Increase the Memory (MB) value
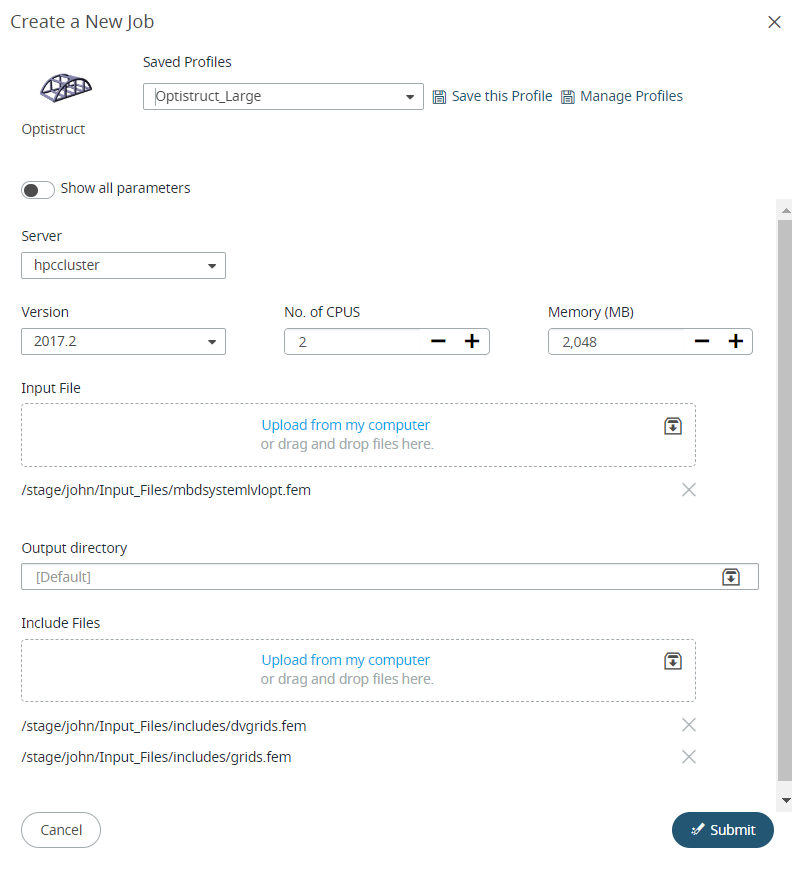Screen dimensions: 792x876 [x=736, y=342]
